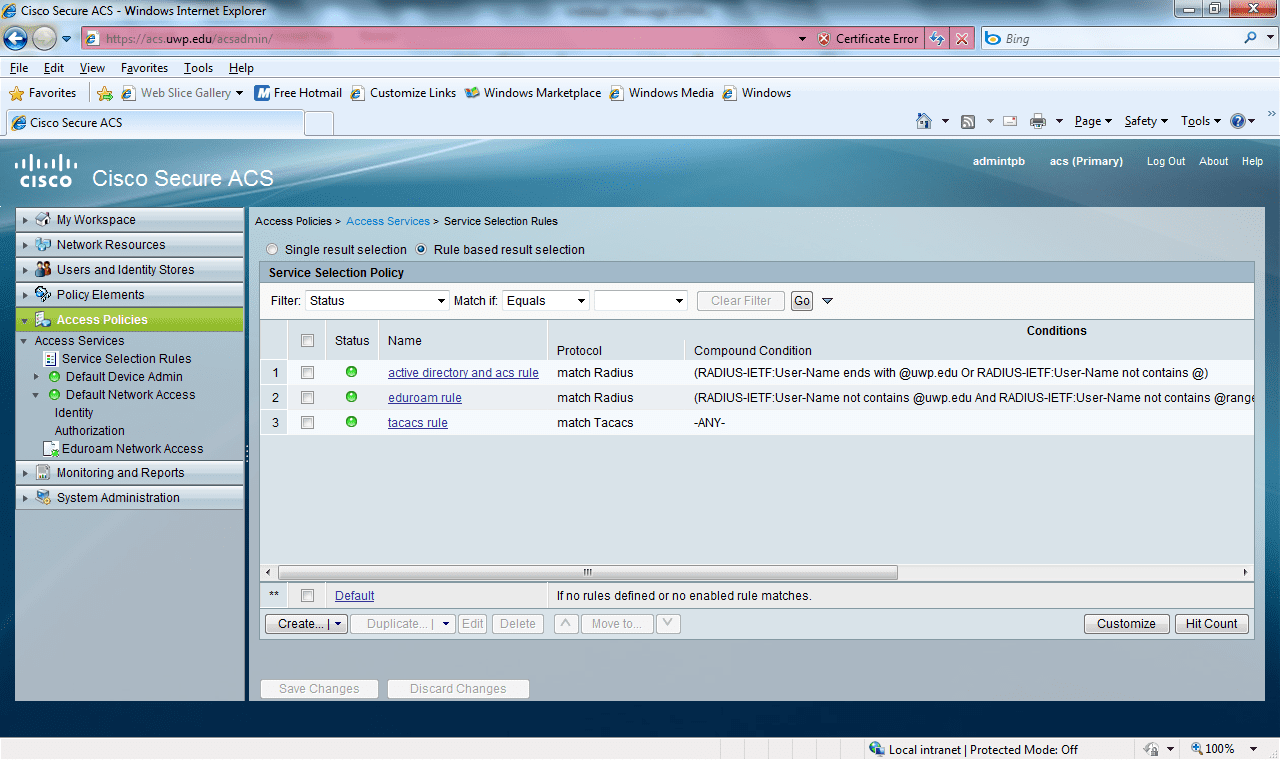The width and height of the screenshot is (1280, 760).
Task: Click the move rule up arrow button
Action: tap(566, 623)
